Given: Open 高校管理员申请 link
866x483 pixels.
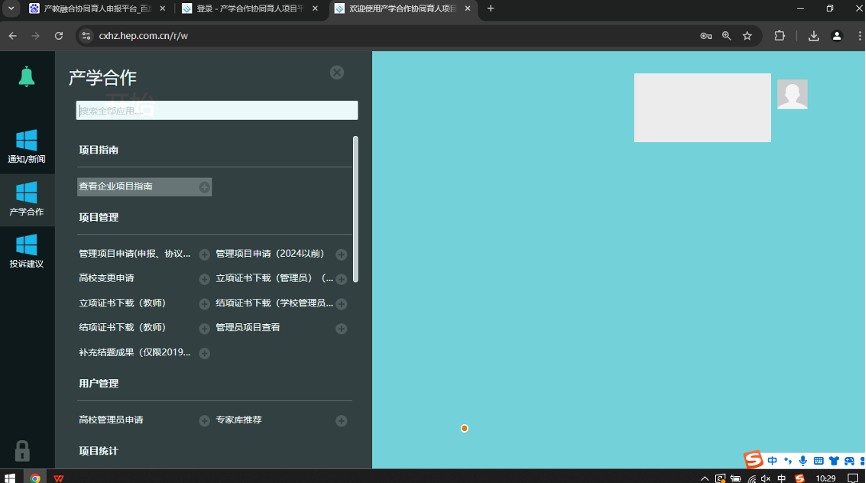Looking at the screenshot, I should (111, 420).
